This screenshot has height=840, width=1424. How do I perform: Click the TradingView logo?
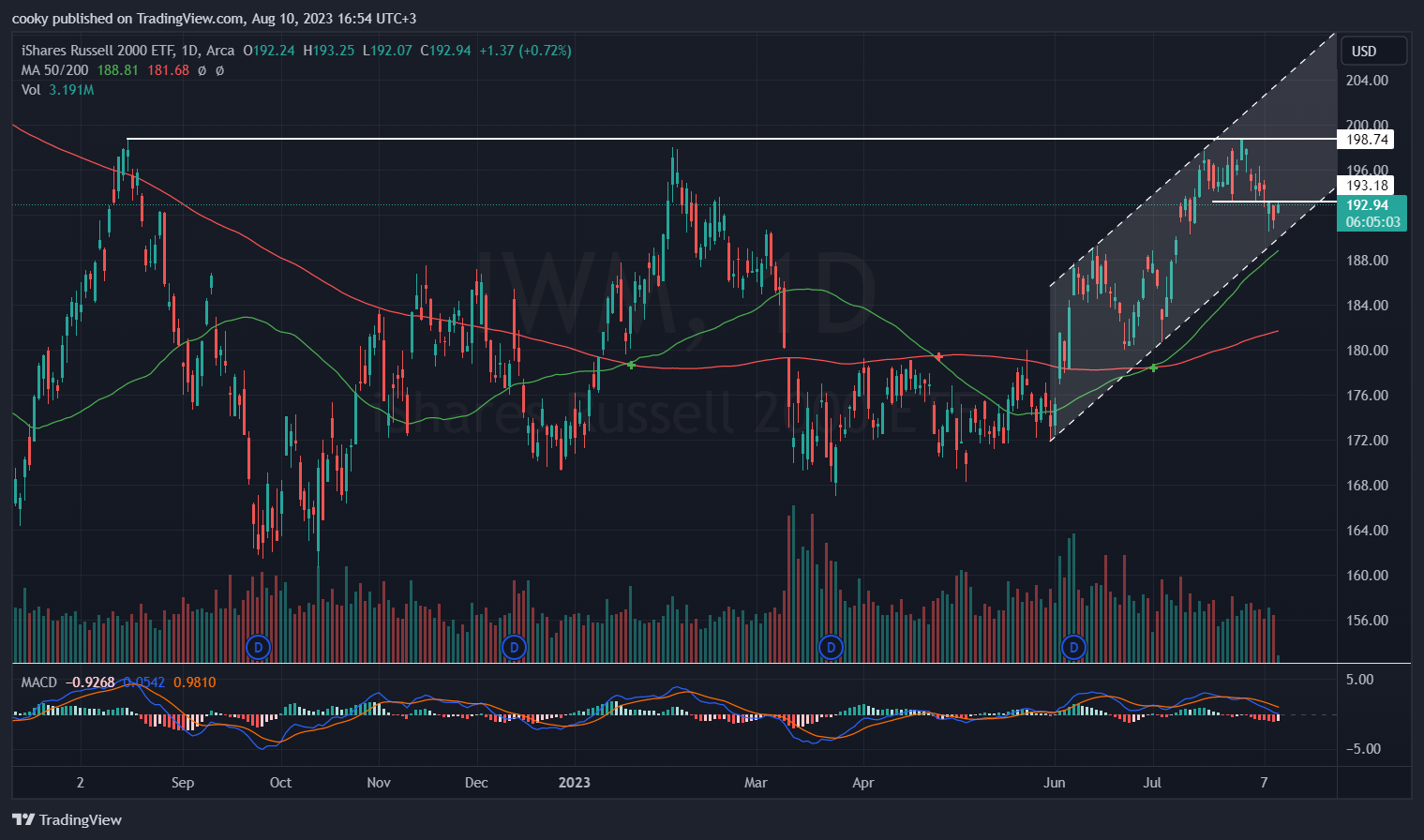(67, 819)
